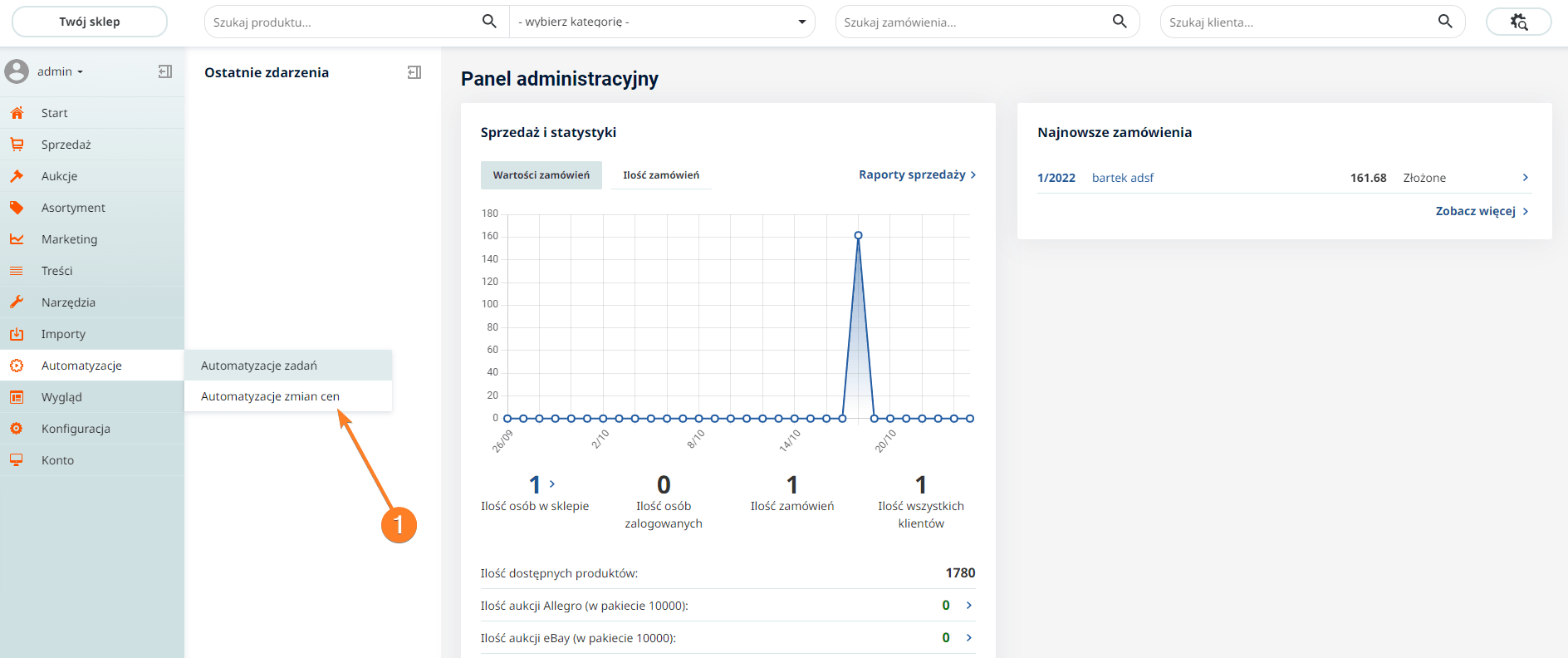Click the Konfiguracja gear icon

[x=17, y=429]
